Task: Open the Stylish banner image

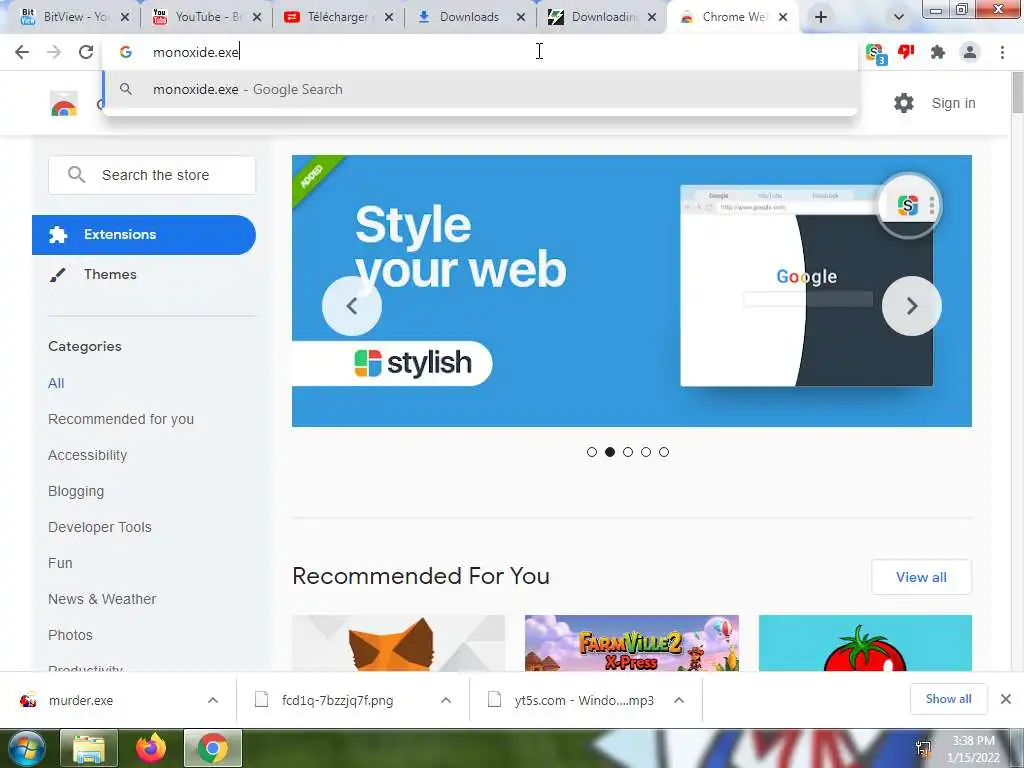Action: (x=632, y=291)
